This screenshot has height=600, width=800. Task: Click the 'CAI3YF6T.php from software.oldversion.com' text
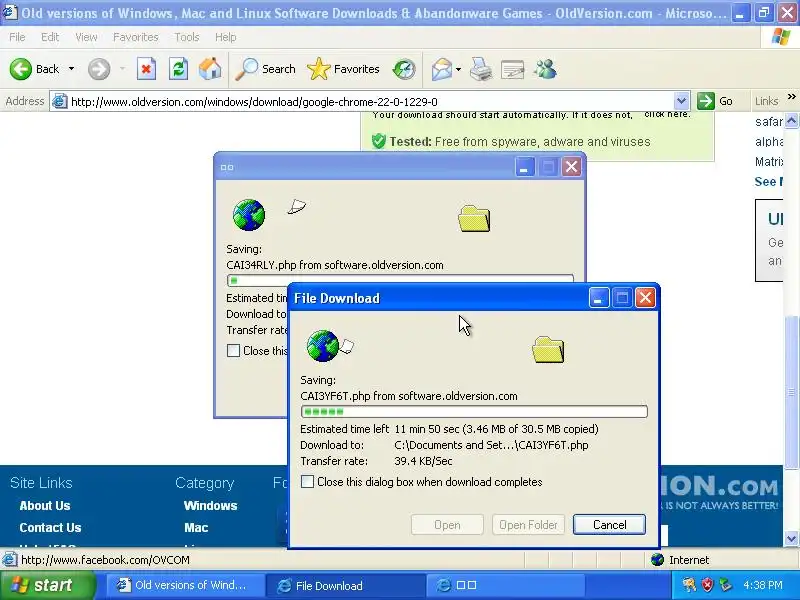click(x=409, y=396)
